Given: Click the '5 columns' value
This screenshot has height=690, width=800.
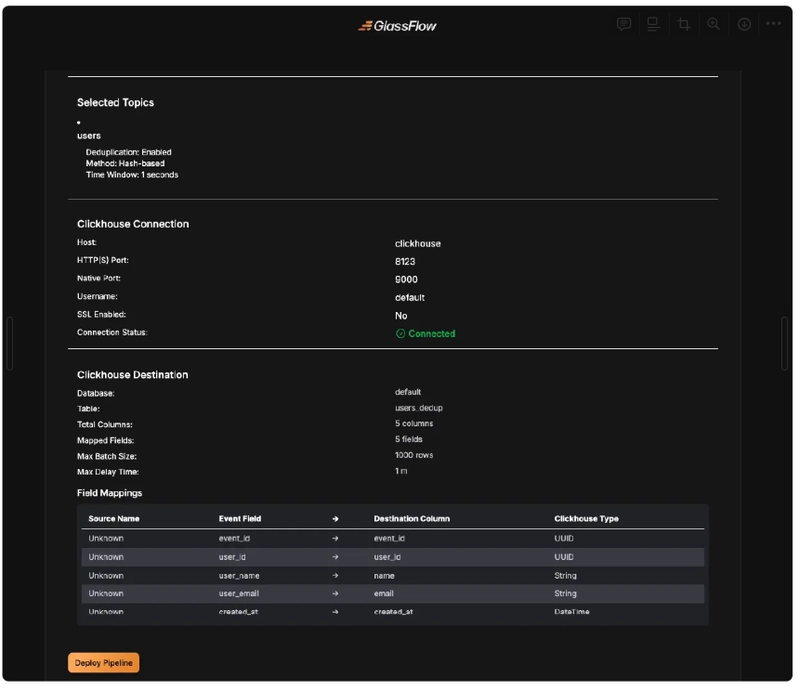Looking at the screenshot, I should click(x=414, y=424).
